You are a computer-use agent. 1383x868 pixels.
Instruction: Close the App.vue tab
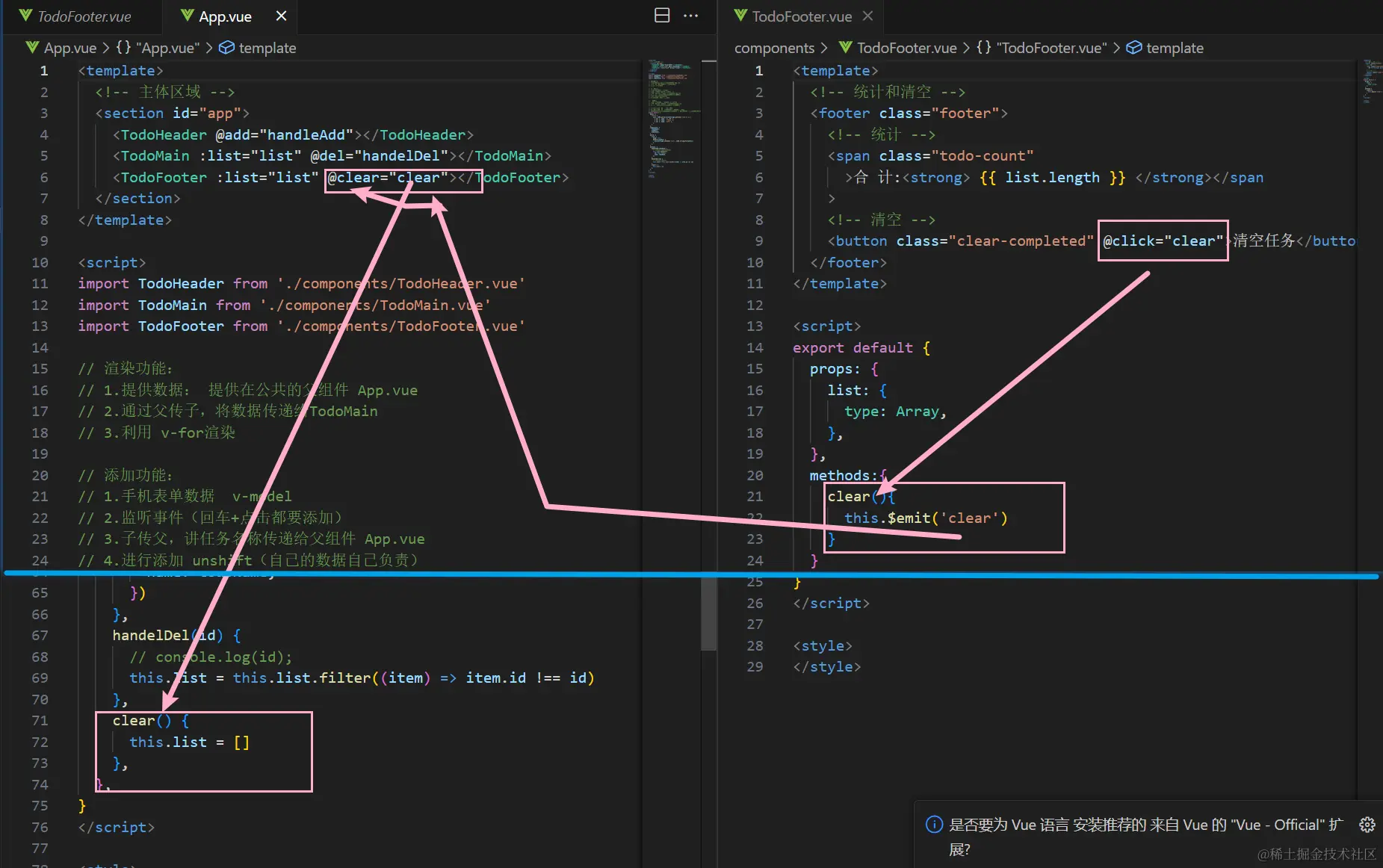pyautogui.click(x=281, y=16)
